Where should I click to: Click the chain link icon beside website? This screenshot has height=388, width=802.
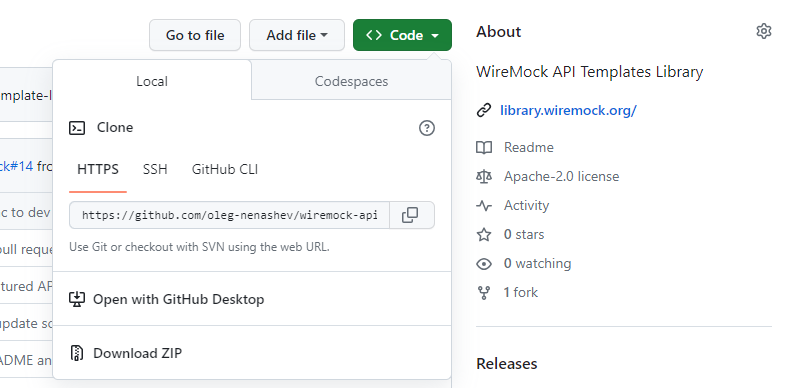(484, 110)
